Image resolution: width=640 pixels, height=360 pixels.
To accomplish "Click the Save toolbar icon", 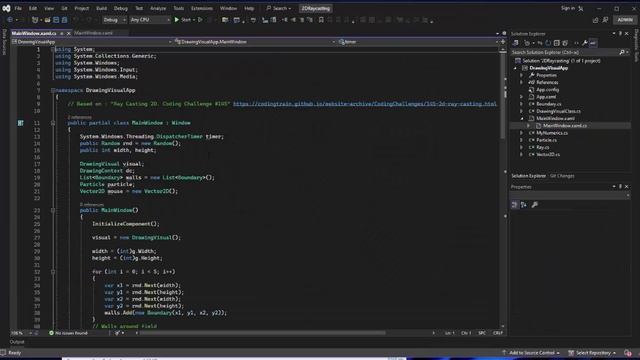I will pyautogui.click(x=56, y=20).
